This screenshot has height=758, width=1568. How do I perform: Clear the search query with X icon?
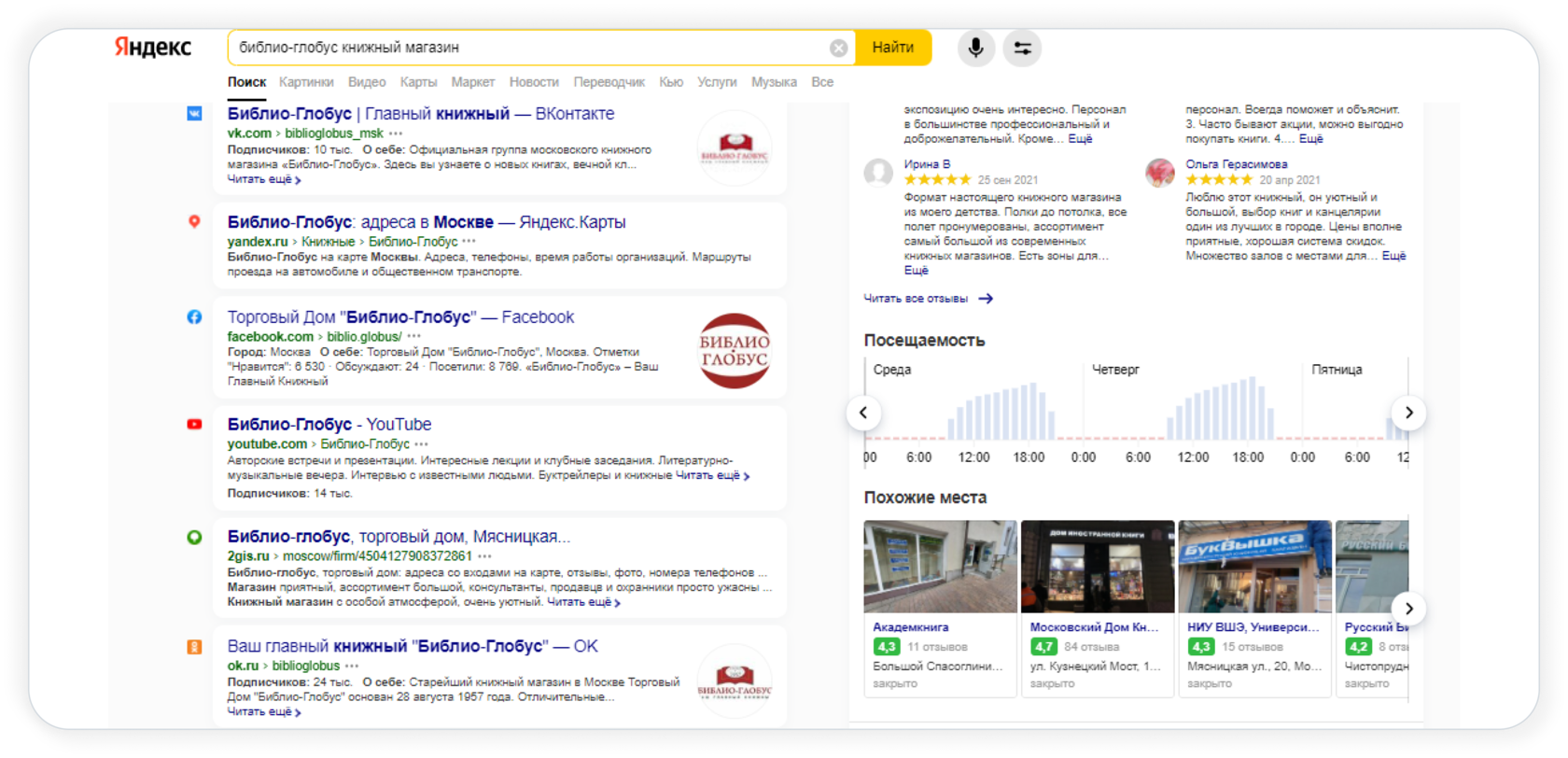(x=838, y=49)
